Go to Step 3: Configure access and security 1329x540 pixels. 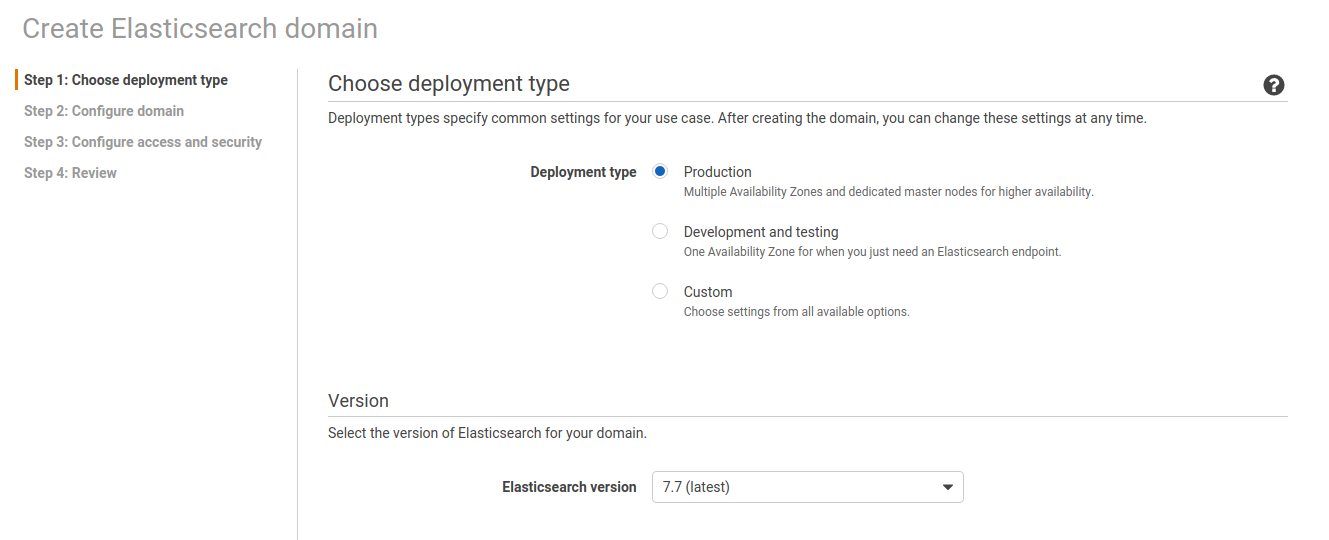[x=143, y=142]
